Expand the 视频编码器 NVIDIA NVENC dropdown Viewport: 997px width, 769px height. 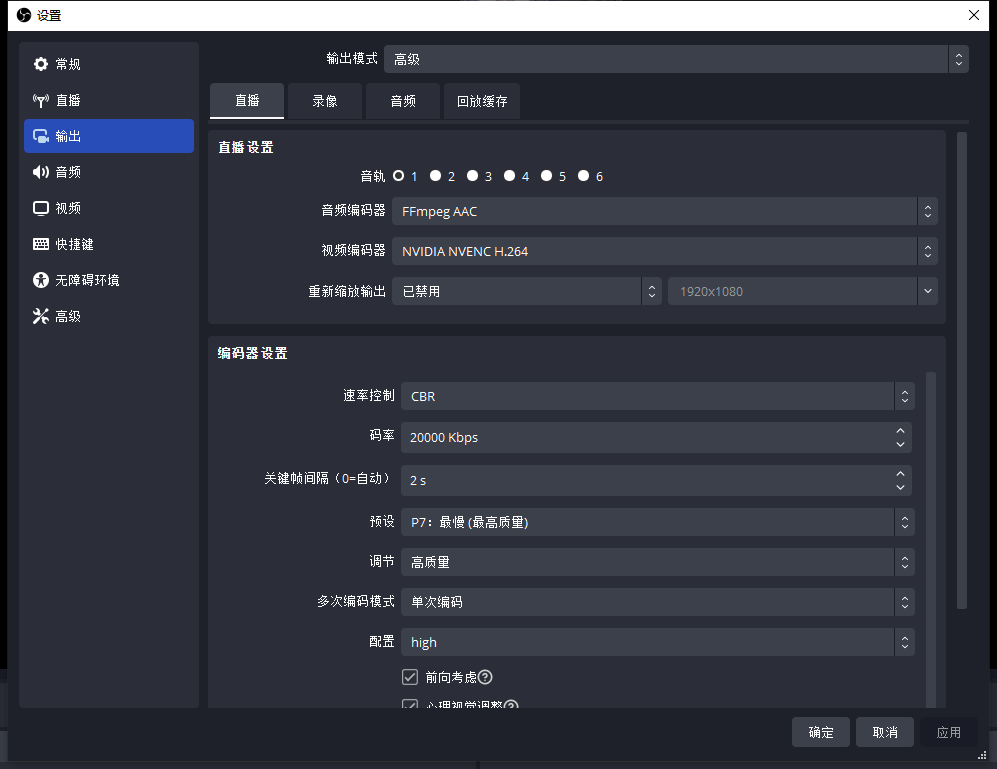(x=664, y=251)
